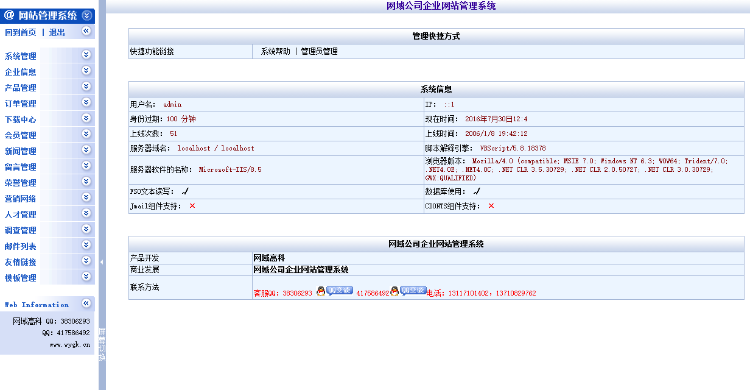Click the 退出 logout link

[x=57, y=33]
